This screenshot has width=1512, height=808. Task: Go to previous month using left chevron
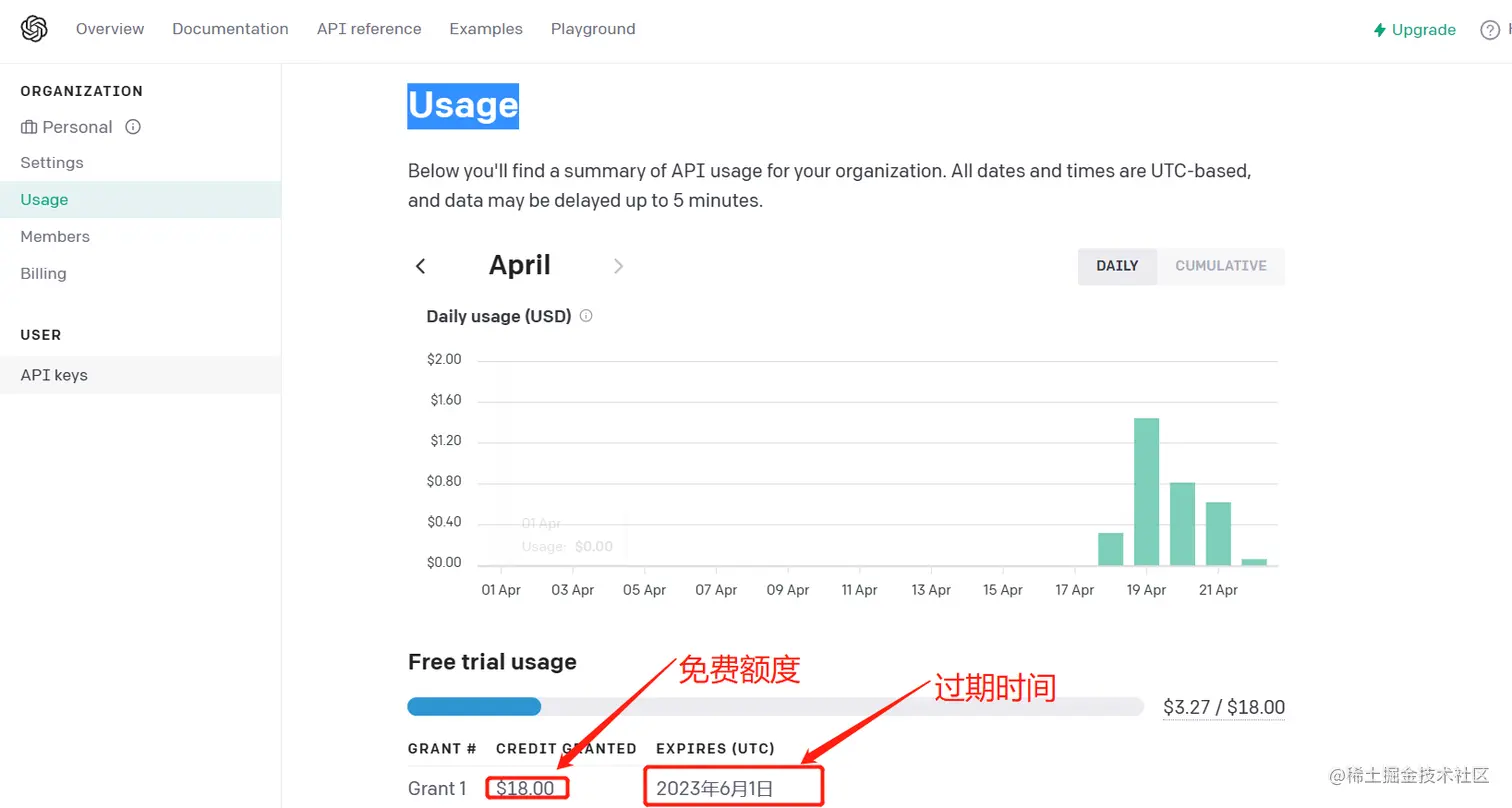[x=421, y=266]
